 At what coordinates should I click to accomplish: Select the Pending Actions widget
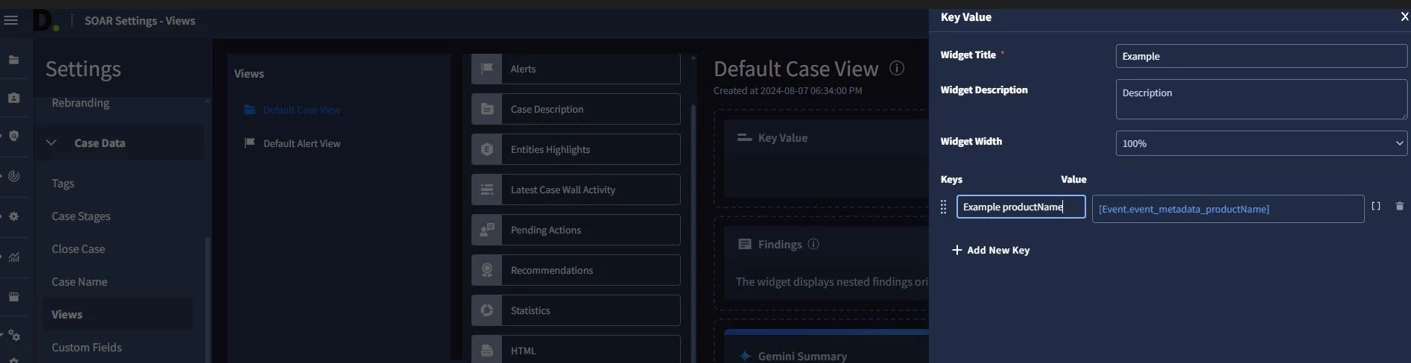click(x=576, y=230)
